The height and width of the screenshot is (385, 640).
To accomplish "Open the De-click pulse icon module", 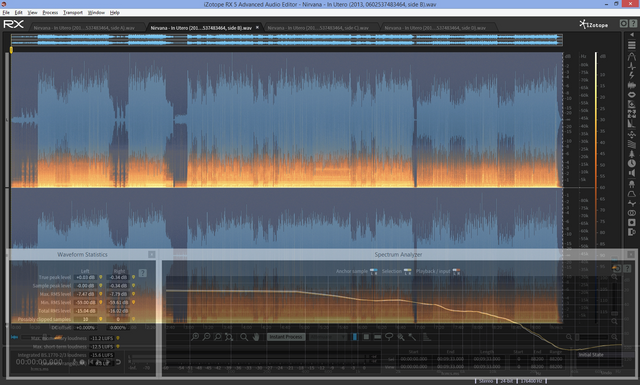I will click(631, 66).
